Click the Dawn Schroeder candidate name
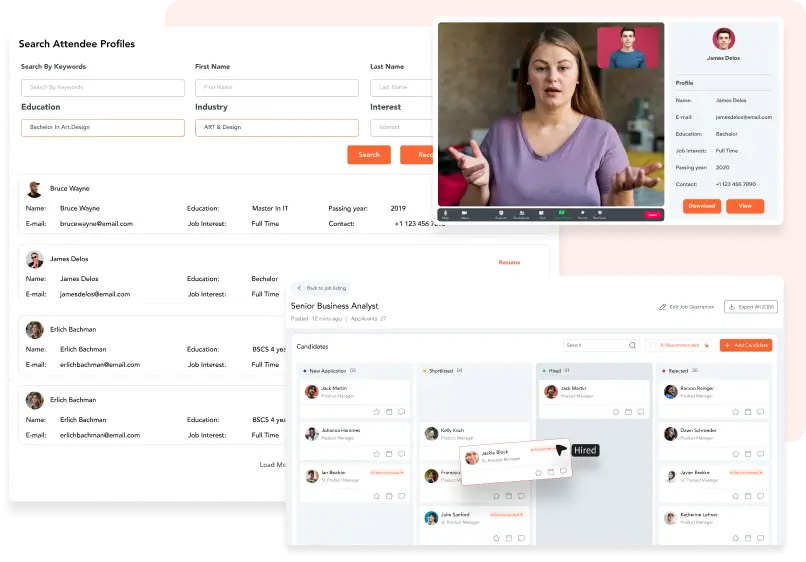Screen dimensions: 806x562 coord(698,430)
